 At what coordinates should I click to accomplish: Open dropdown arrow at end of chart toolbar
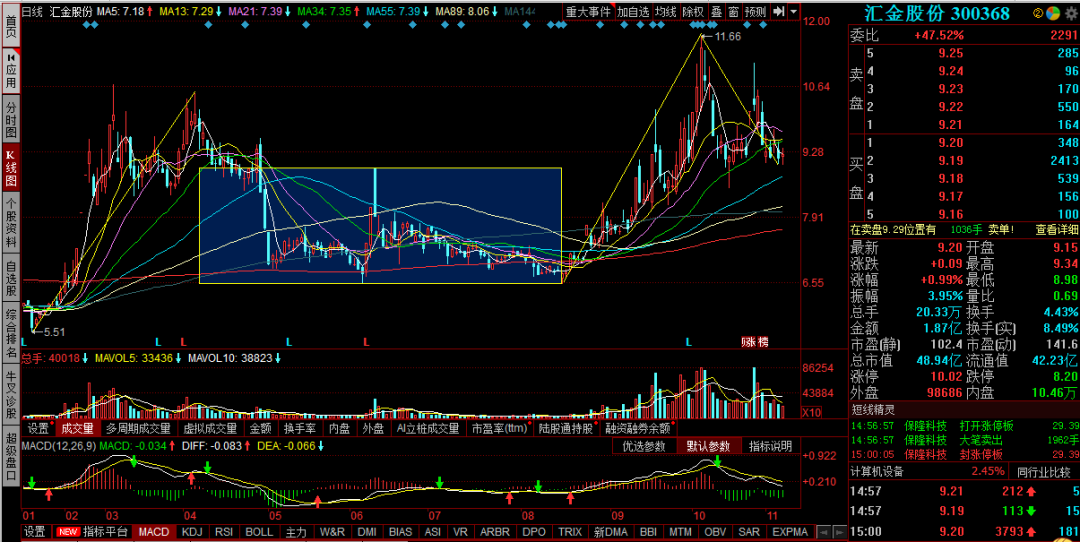794,12
